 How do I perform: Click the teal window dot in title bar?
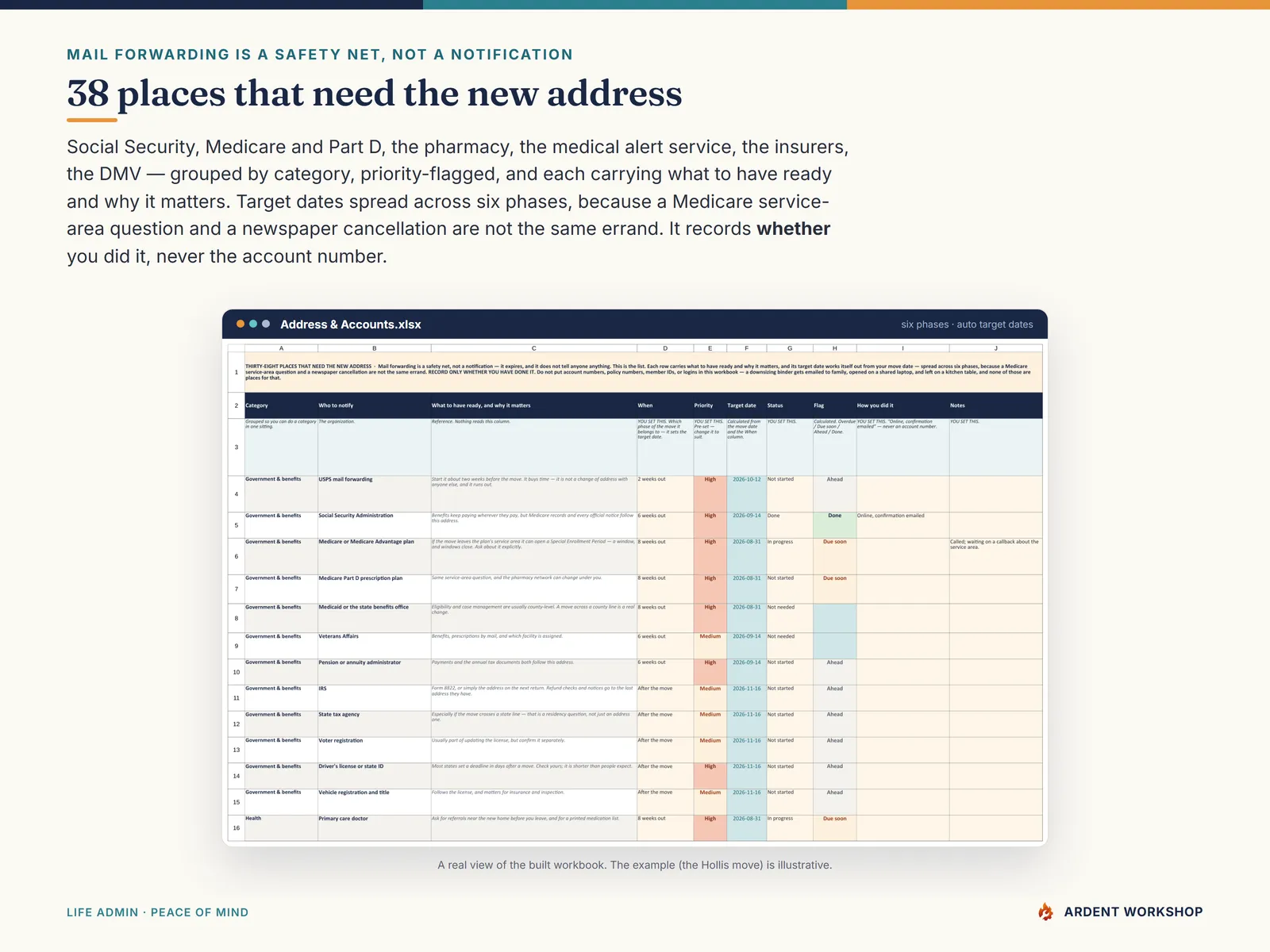(253, 324)
